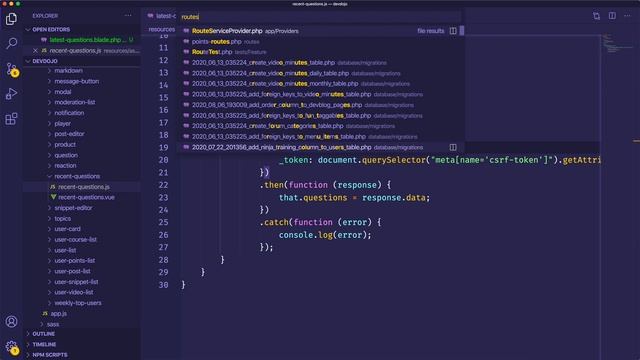Select RouteTest.php result
The height and width of the screenshot is (360, 640).
coord(320,52)
